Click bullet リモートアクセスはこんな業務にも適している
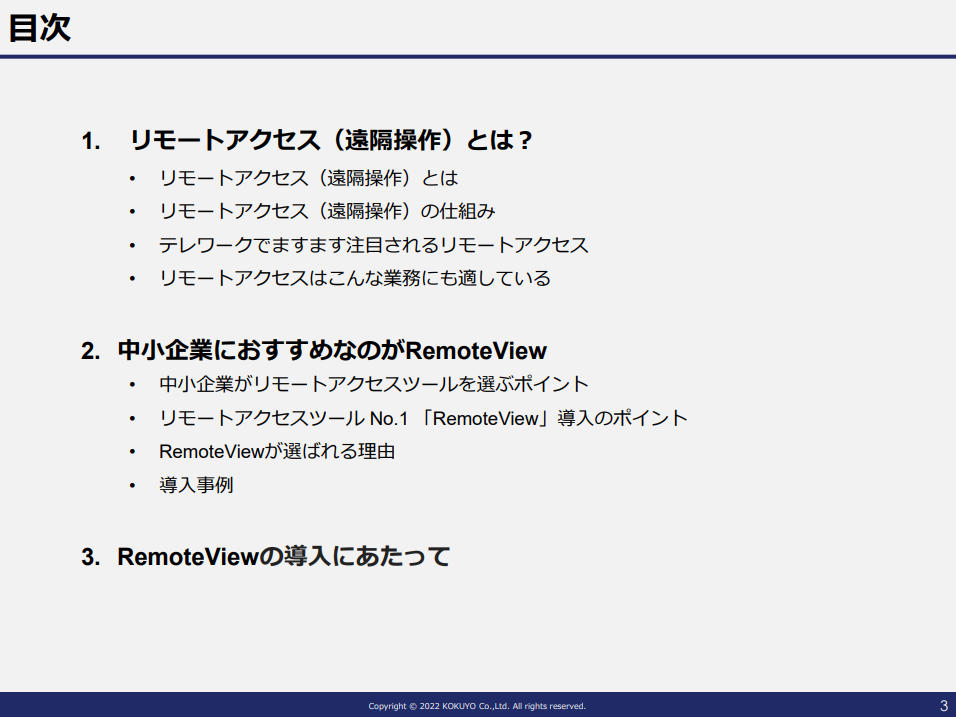This screenshot has width=956, height=717. click(x=355, y=279)
